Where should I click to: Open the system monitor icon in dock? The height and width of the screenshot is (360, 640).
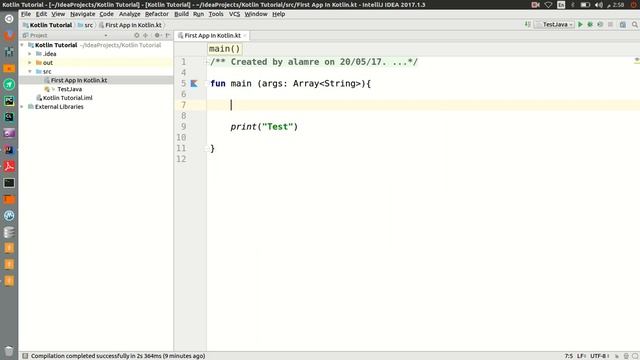[9, 216]
